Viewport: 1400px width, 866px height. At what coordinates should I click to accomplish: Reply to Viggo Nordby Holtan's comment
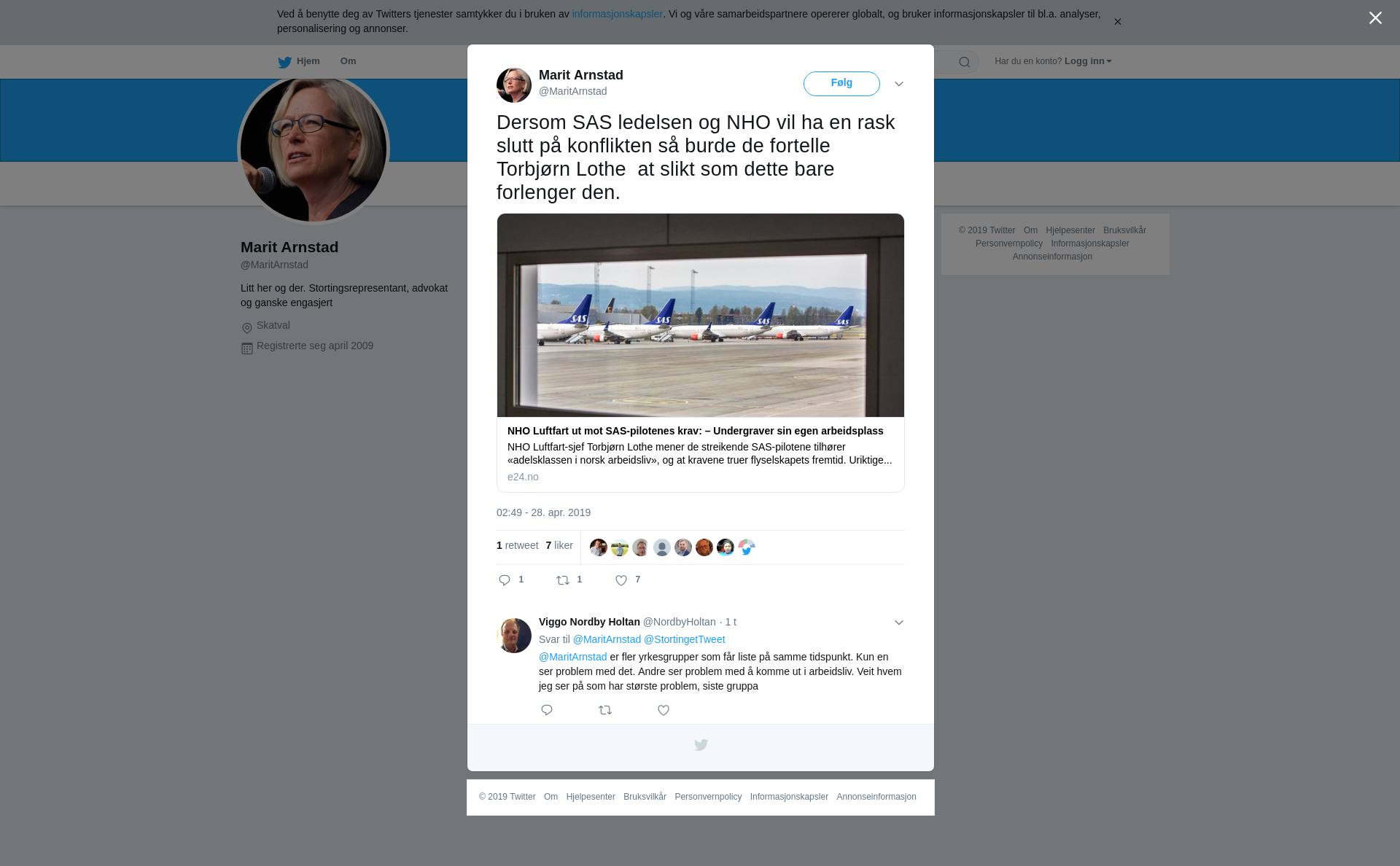(x=547, y=710)
